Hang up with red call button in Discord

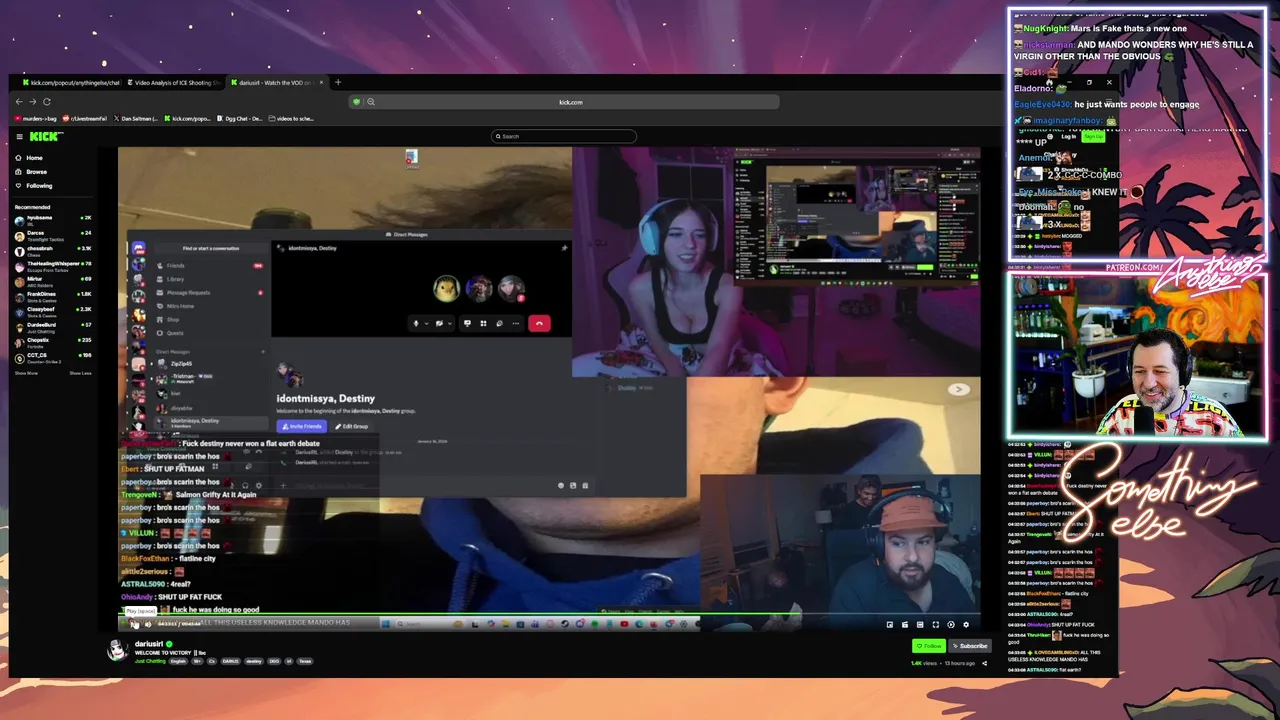coord(539,323)
